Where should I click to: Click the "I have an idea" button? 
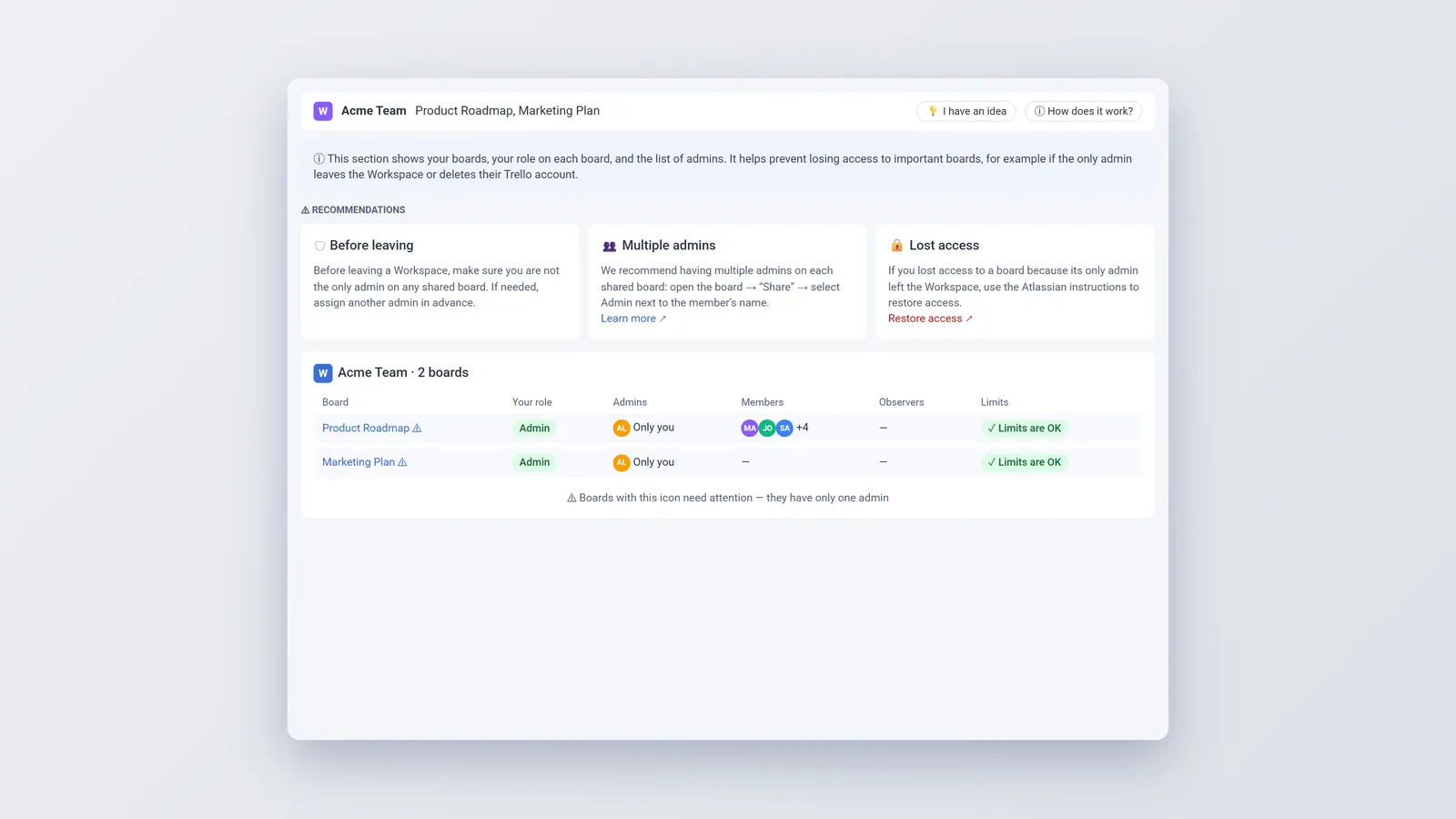pos(966,111)
